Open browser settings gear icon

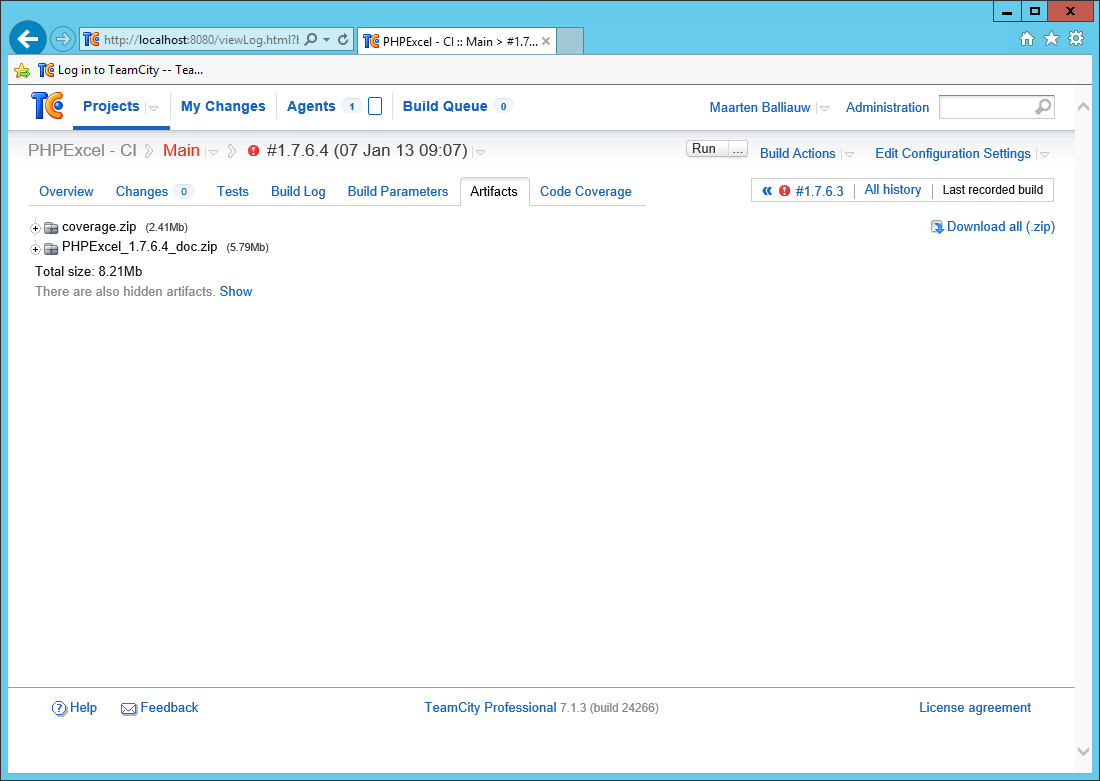(x=1076, y=39)
